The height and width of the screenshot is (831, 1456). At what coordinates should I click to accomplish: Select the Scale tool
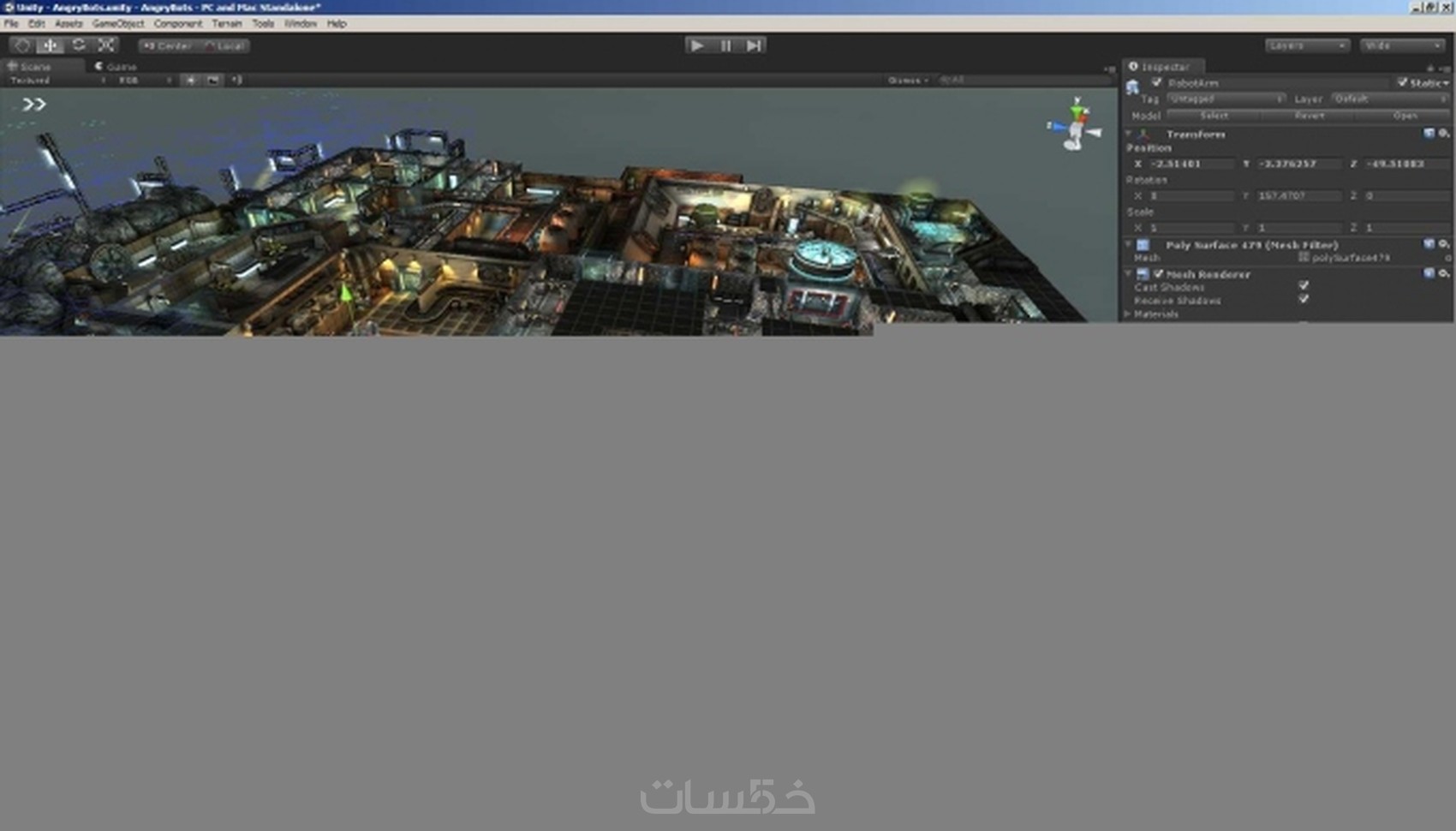pyautogui.click(x=106, y=45)
